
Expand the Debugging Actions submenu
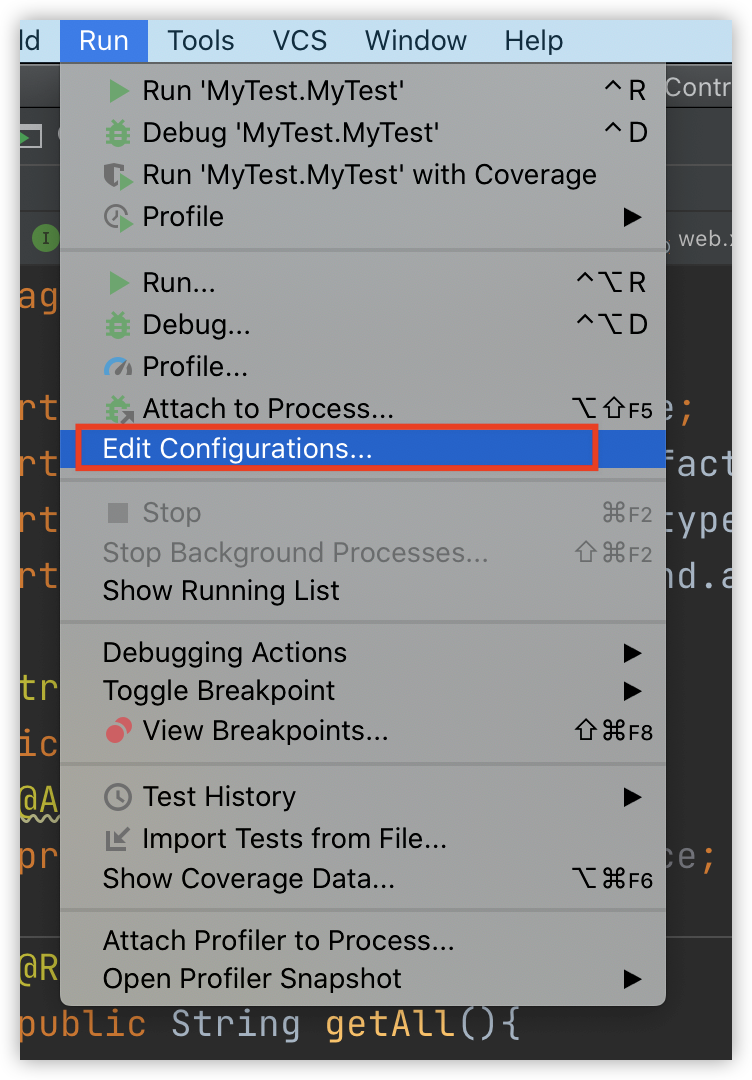click(x=633, y=653)
